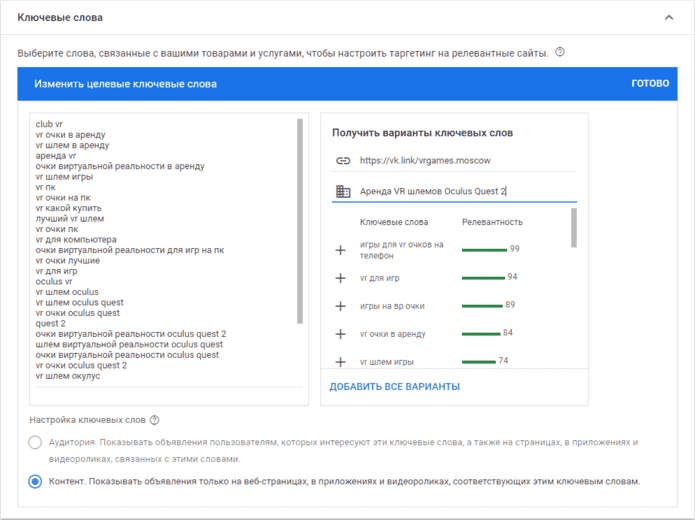
Task: Click the keyword line vr какой купить
Action: pyautogui.click(x=69, y=208)
